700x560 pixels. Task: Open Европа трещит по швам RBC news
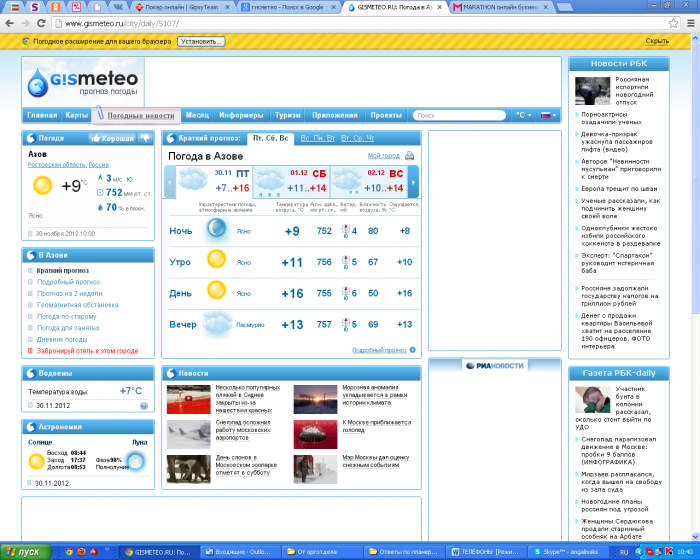coord(619,189)
